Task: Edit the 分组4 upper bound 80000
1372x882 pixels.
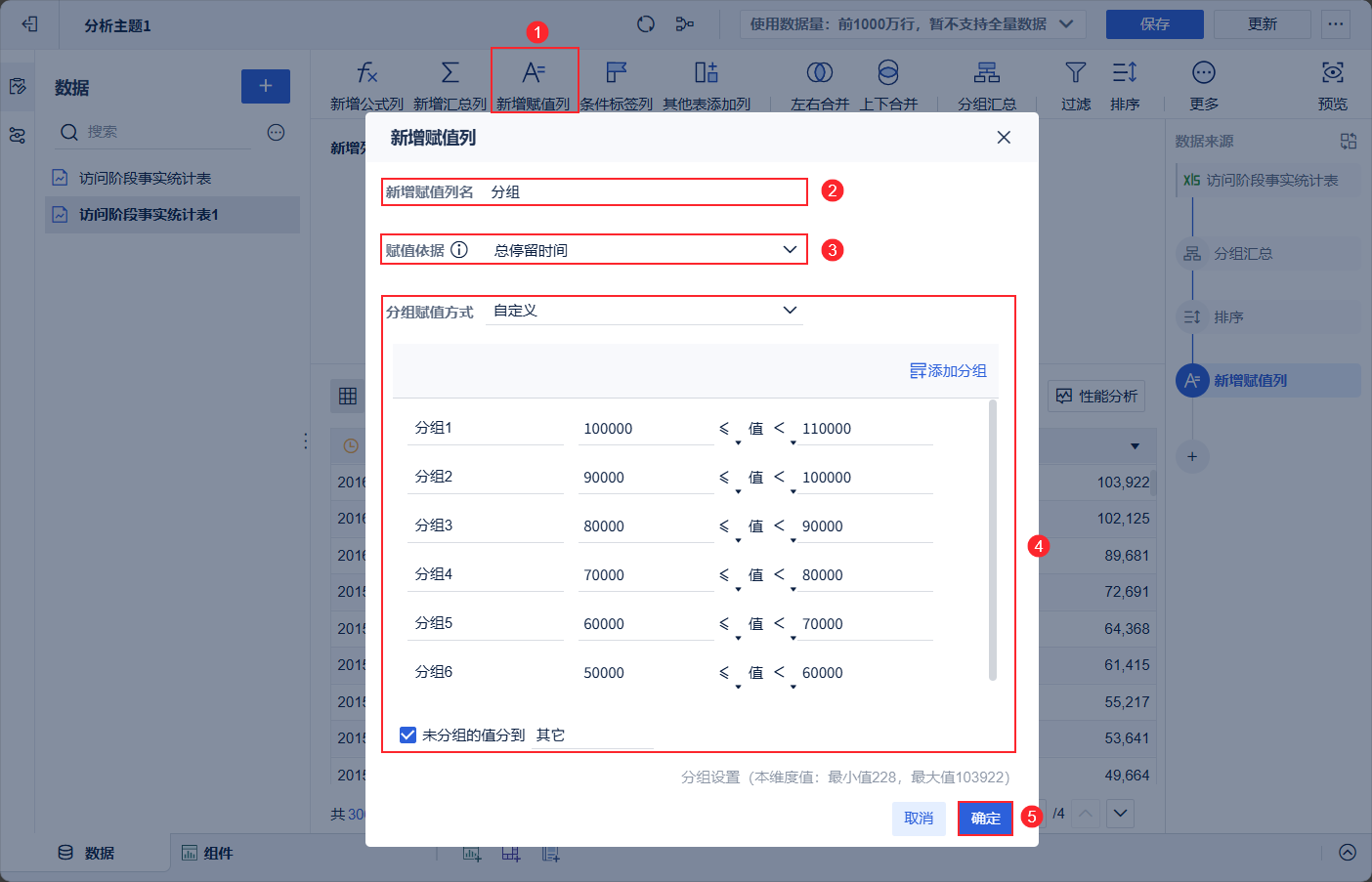Action: (x=864, y=575)
